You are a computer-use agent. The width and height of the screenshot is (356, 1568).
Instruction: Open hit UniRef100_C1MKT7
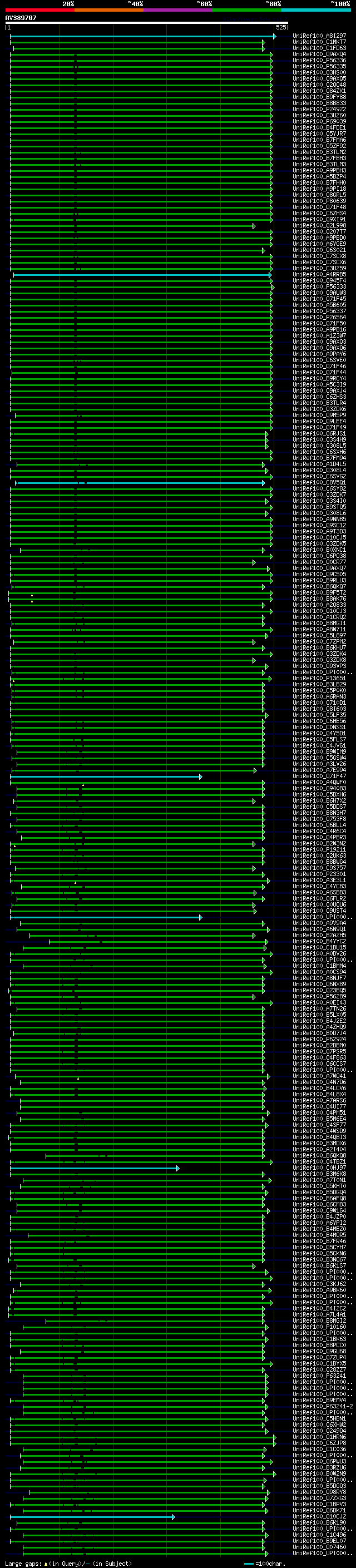click(x=319, y=43)
